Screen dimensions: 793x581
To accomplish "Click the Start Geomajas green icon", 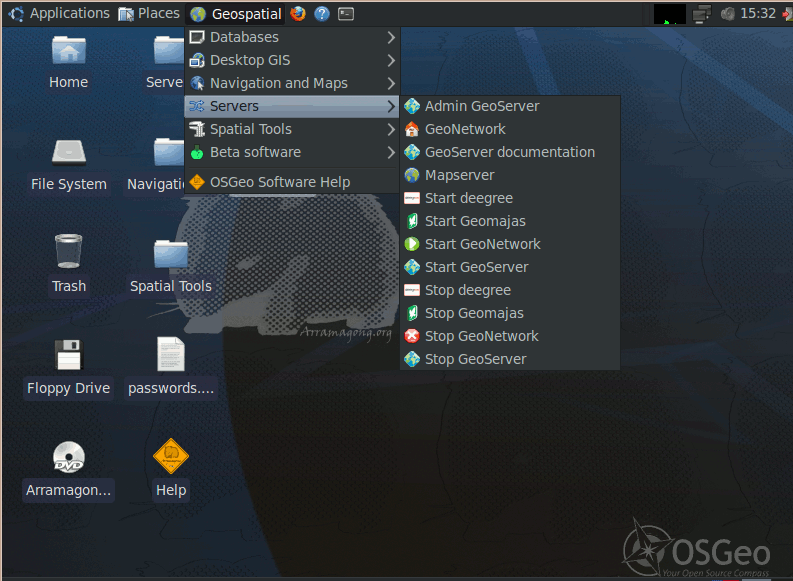I will point(412,221).
